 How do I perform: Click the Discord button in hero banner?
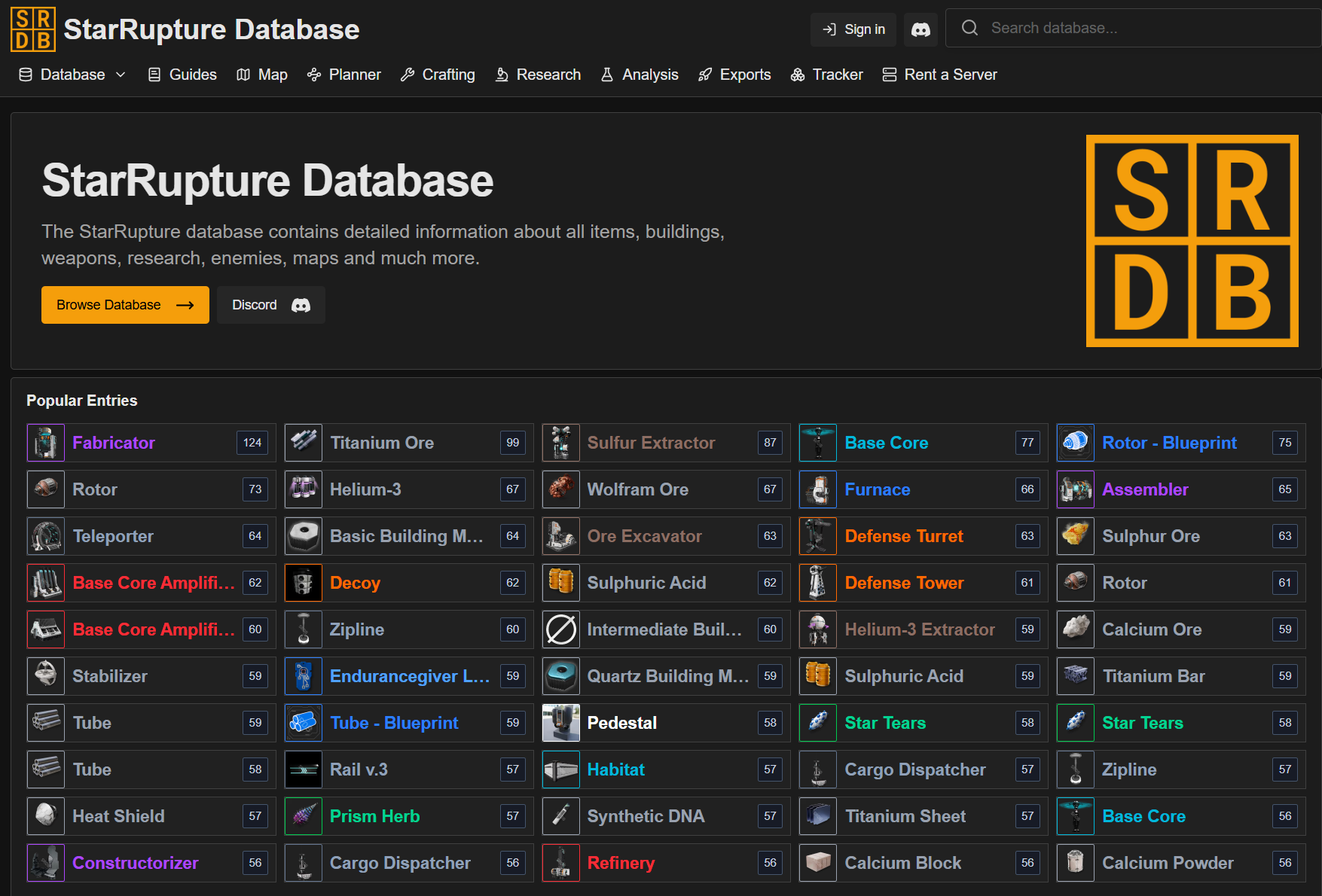tap(270, 305)
